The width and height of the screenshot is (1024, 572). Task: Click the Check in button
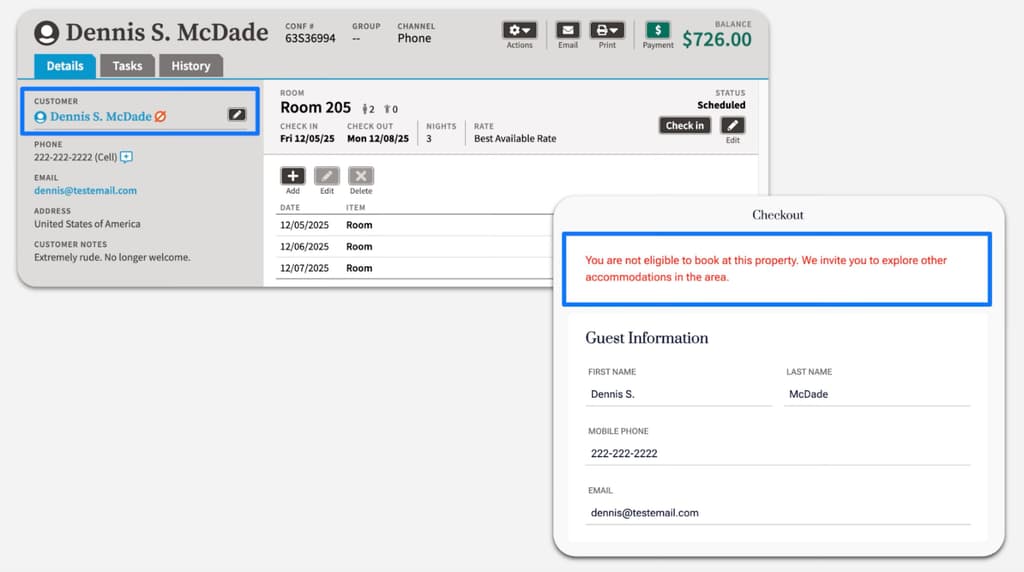coord(684,125)
